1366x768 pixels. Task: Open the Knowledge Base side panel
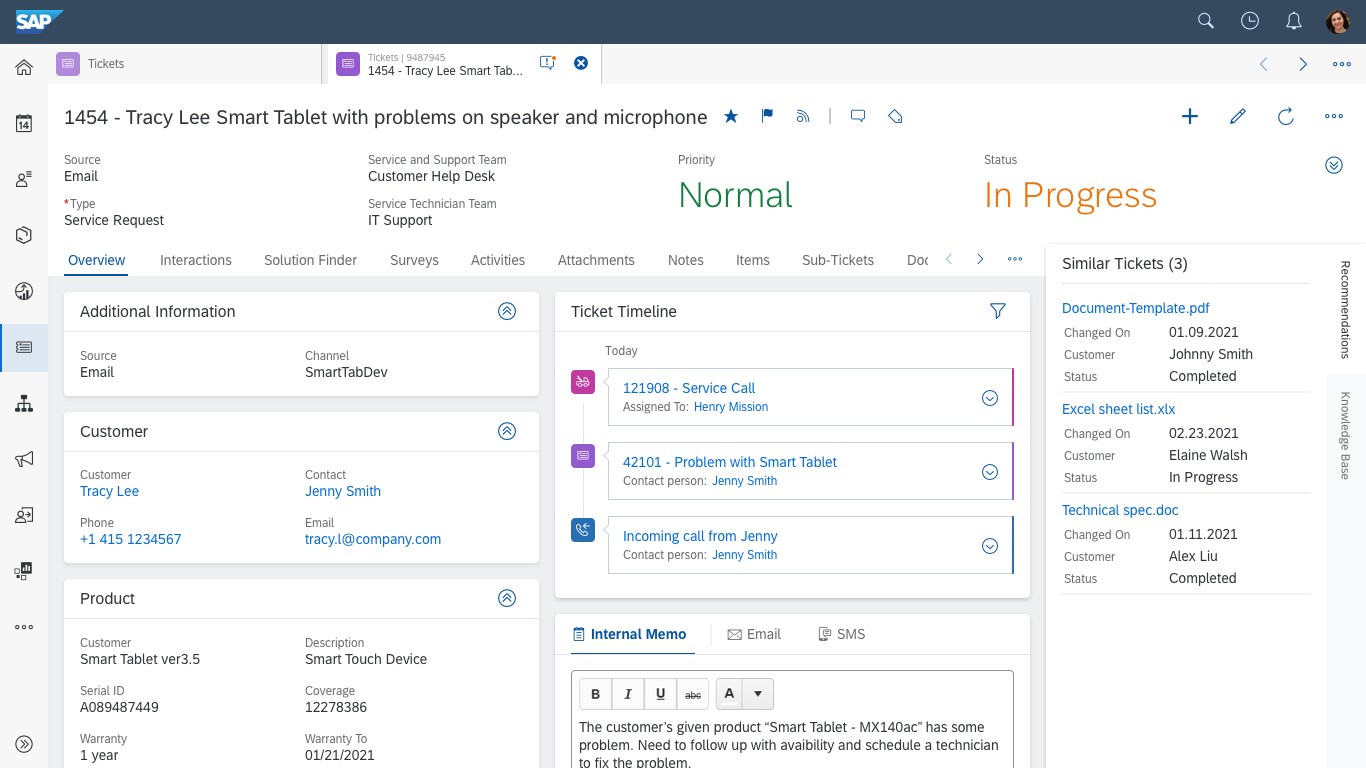tap(1345, 435)
